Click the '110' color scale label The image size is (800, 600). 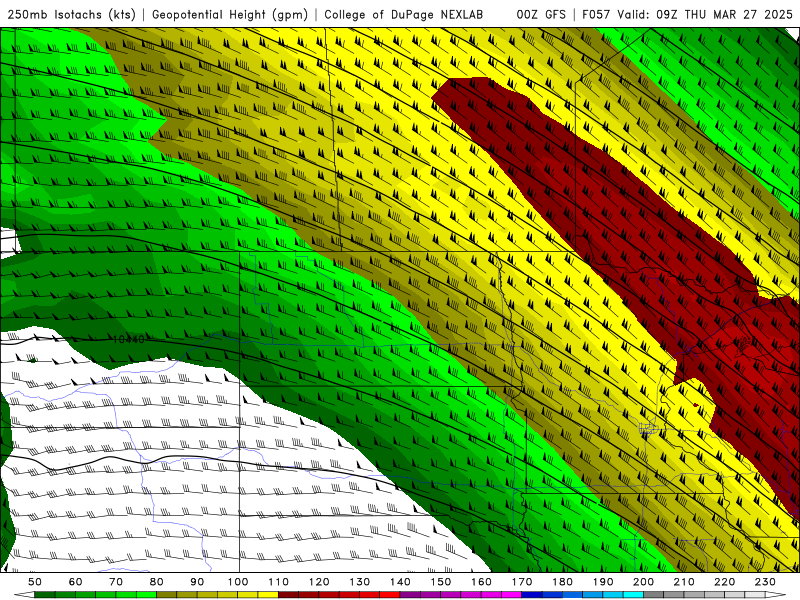tap(279, 582)
